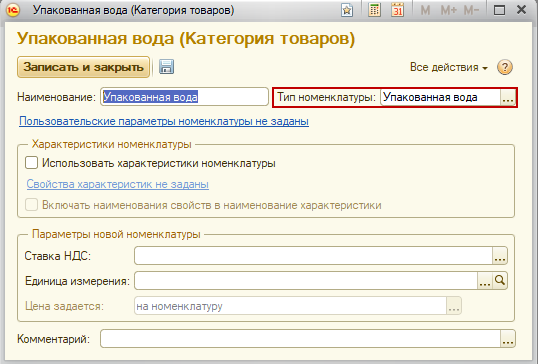
Task: Click the M+ memory add button
Action: pos(448,10)
